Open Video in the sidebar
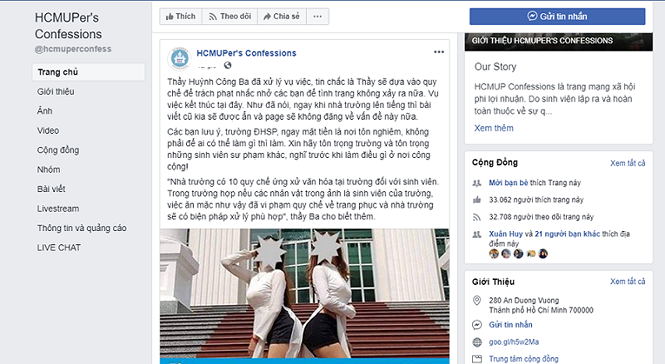 48,131
